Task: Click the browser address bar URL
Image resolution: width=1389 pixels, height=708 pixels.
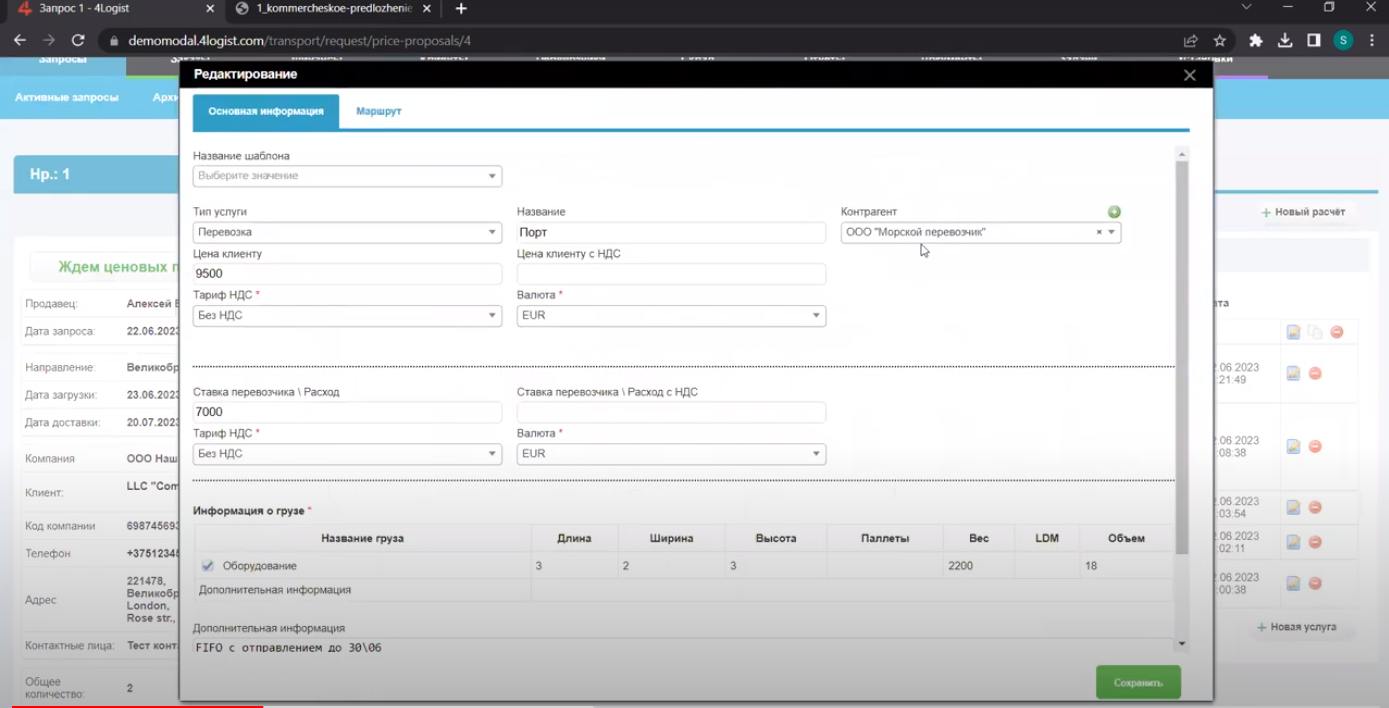Action: (300, 41)
